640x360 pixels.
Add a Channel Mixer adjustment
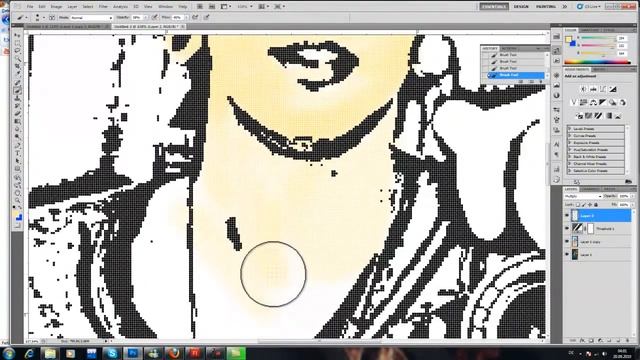[622, 102]
